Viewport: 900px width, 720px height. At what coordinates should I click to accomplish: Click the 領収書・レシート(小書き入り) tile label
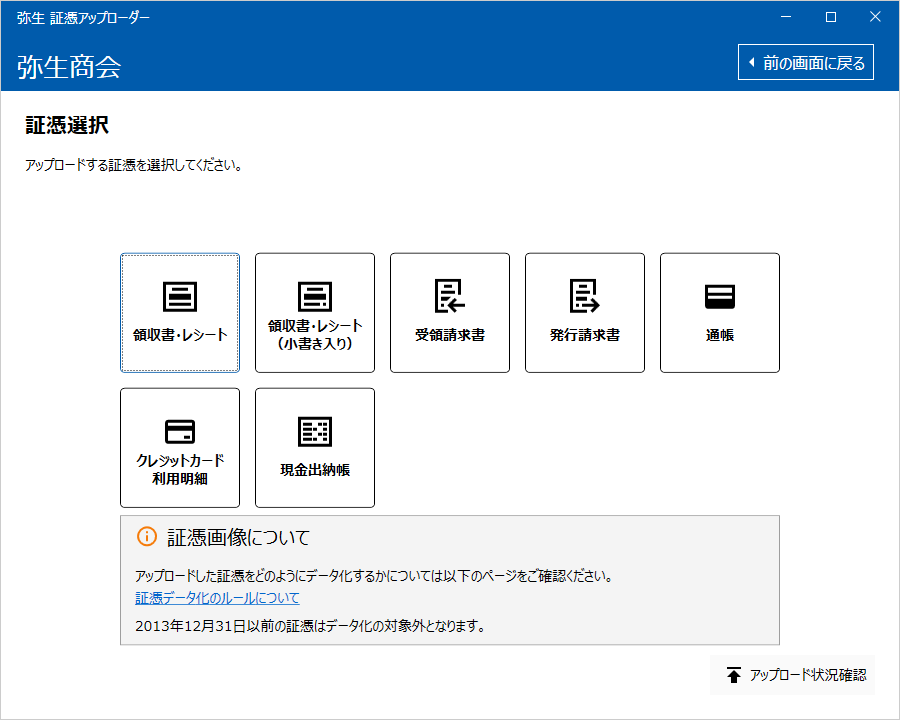315,334
